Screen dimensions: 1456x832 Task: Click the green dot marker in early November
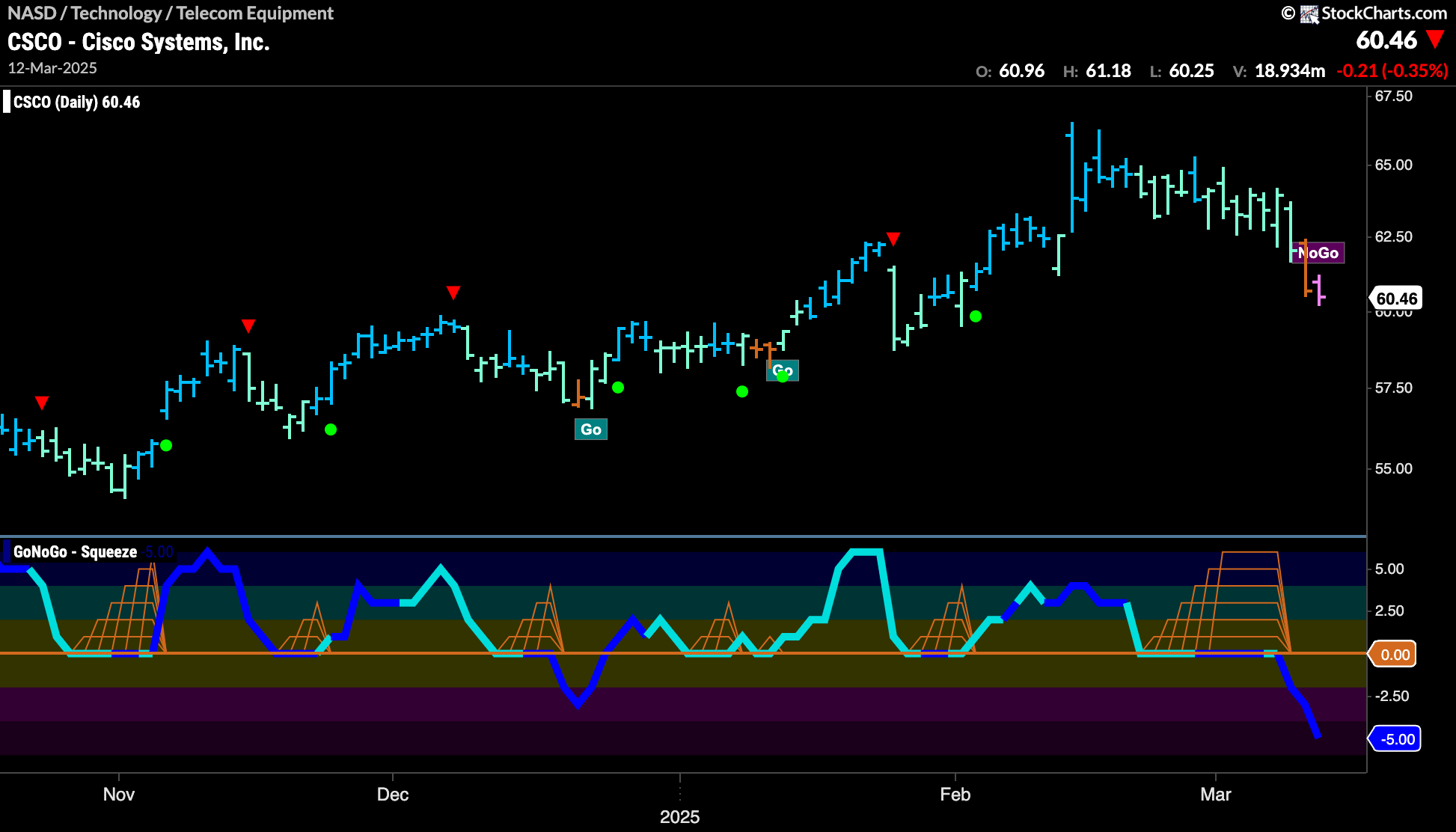coord(166,445)
